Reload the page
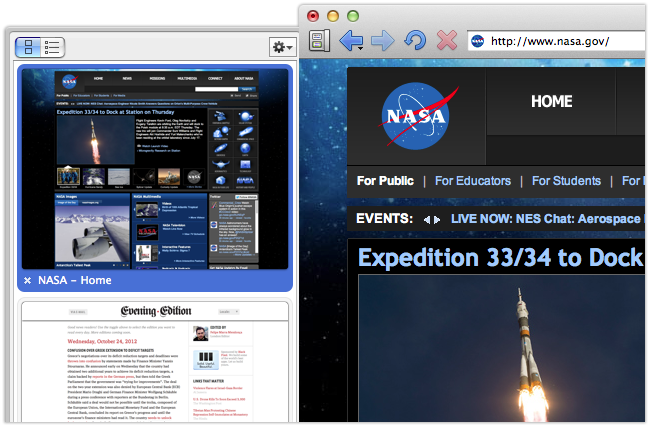650x427 pixels. pyautogui.click(x=415, y=41)
